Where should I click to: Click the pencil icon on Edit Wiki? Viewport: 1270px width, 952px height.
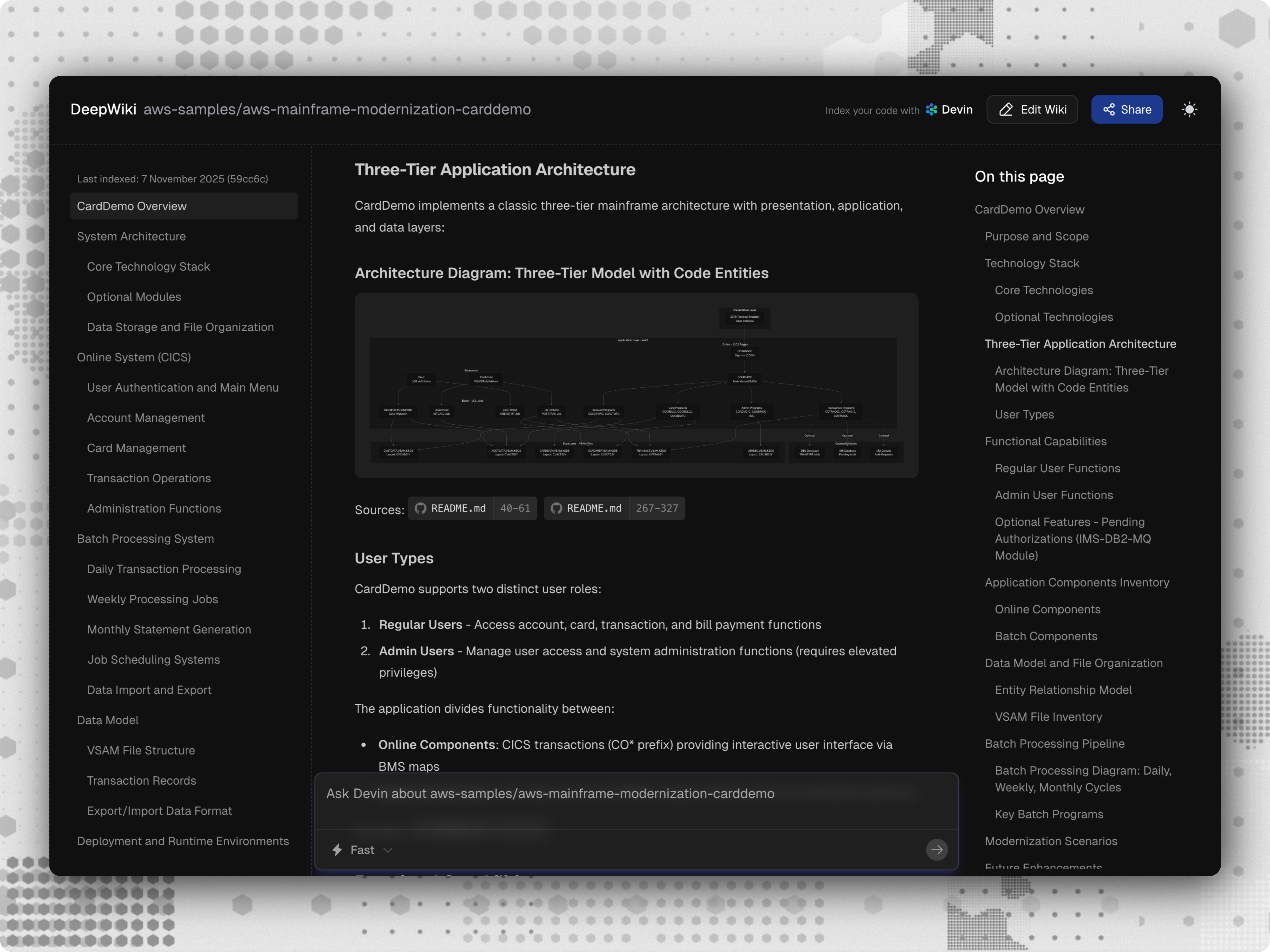[1006, 110]
